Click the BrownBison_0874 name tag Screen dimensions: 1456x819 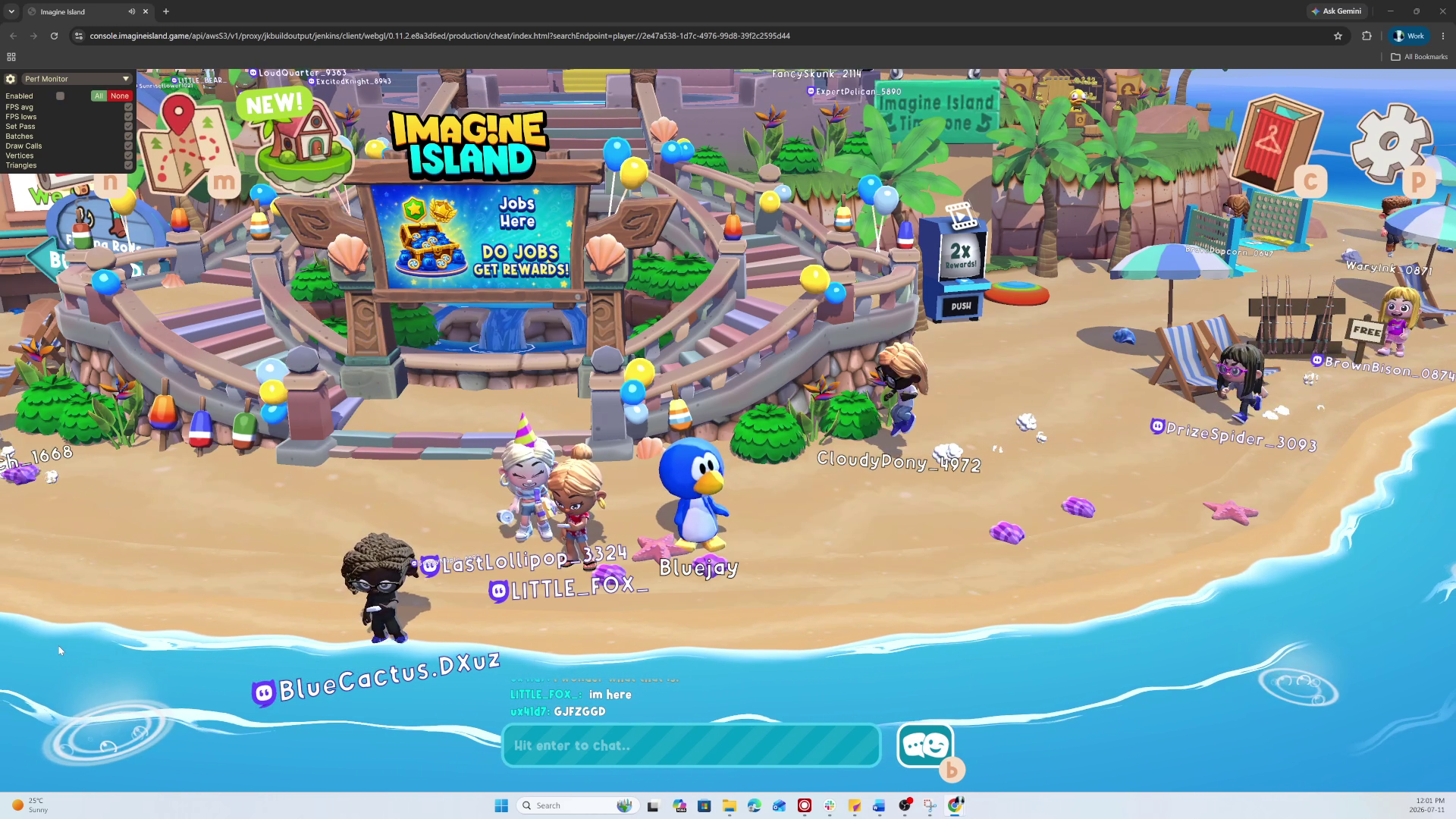click(1383, 367)
